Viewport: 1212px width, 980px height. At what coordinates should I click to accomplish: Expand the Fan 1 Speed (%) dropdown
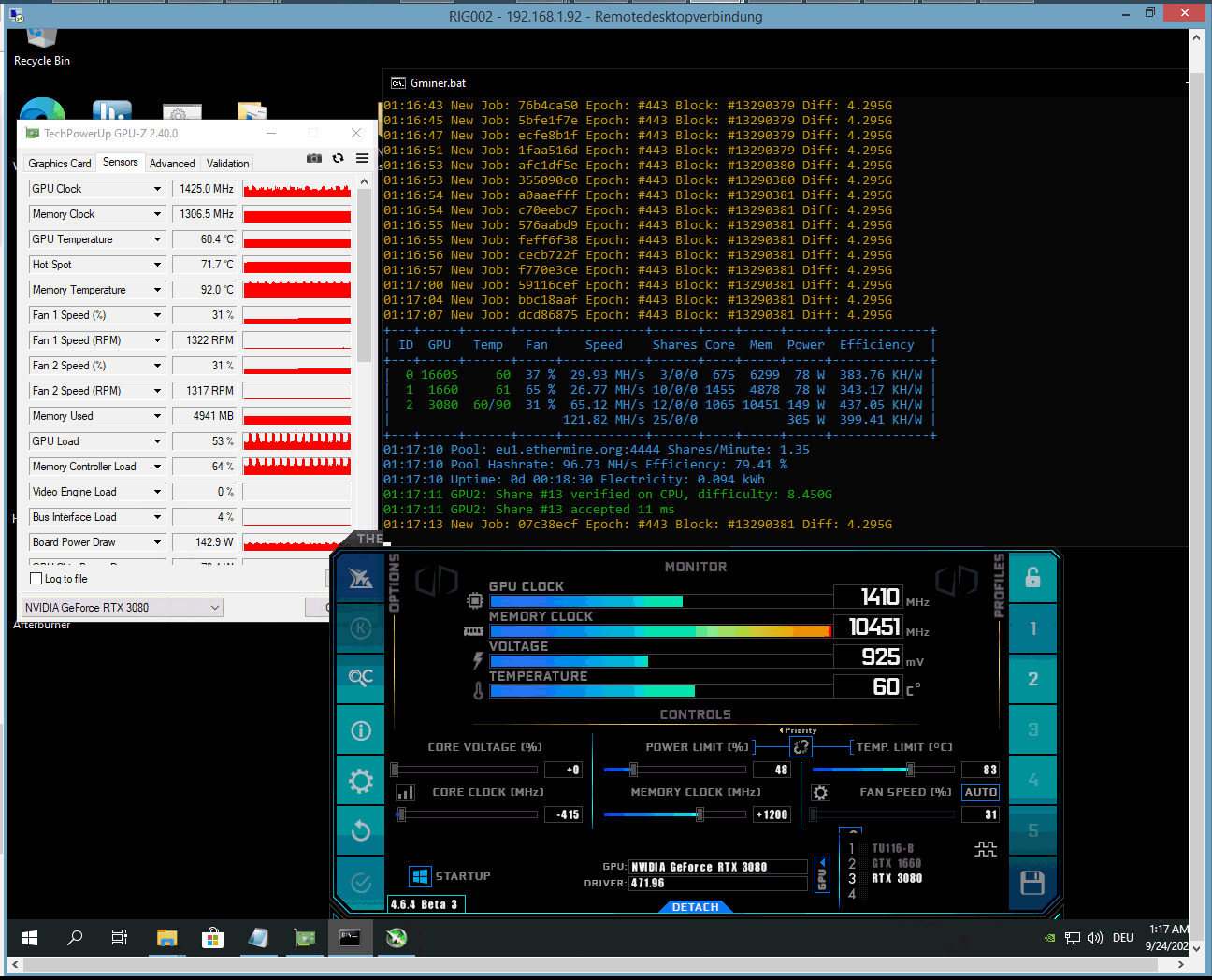[x=157, y=315]
